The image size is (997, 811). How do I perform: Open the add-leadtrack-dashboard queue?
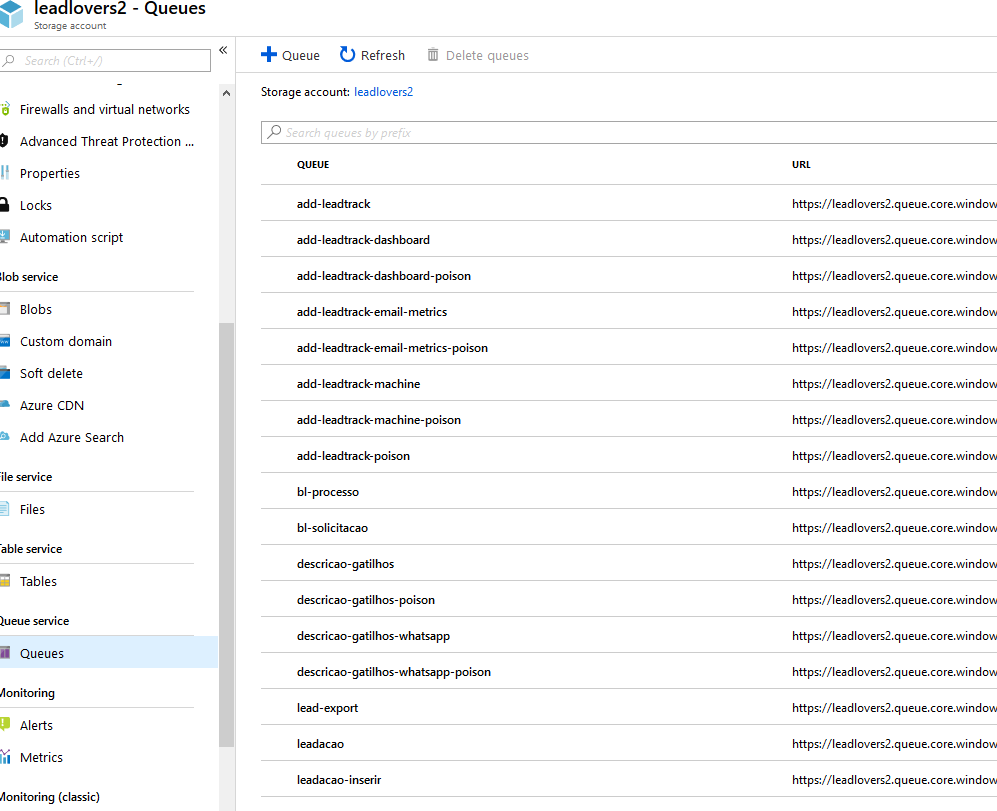[x=363, y=240]
